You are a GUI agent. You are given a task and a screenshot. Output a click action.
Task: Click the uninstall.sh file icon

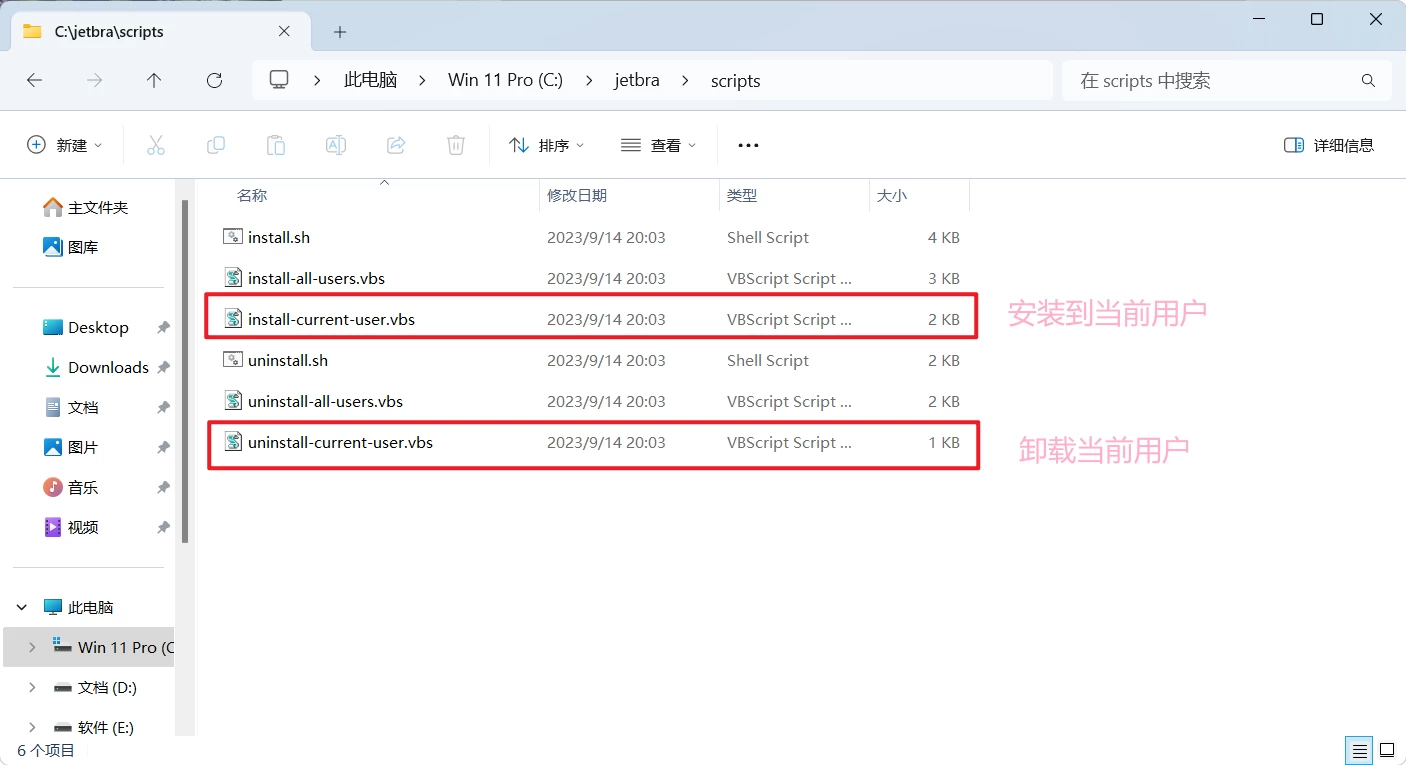[x=233, y=360]
